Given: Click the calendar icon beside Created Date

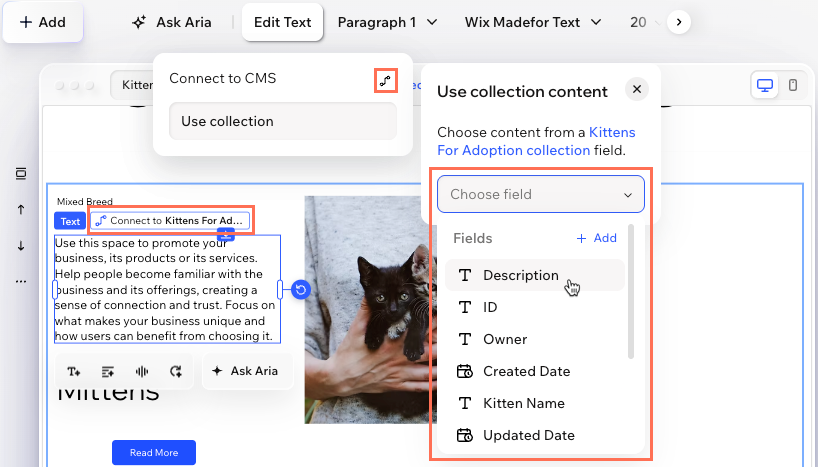Looking at the screenshot, I should [464, 371].
